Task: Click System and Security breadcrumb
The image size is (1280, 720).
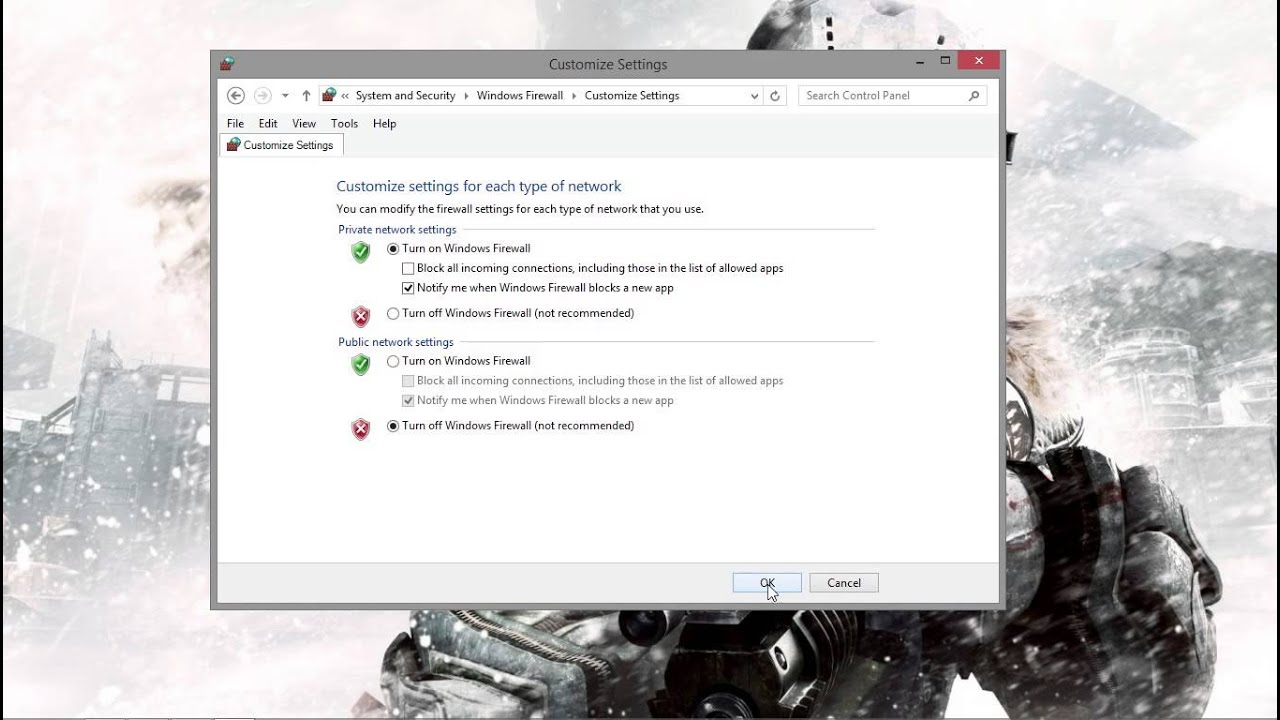Action: [x=405, y=96]
